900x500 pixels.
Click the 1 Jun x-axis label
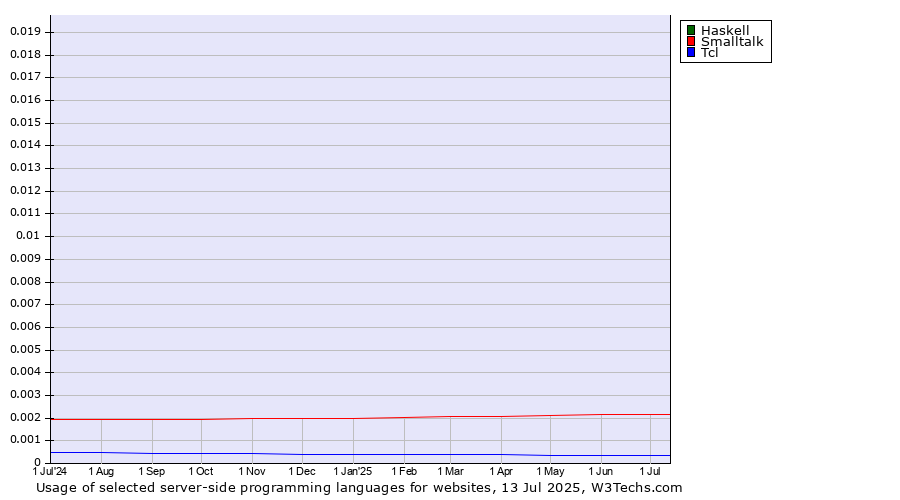pyautogui.click(x=601, y=471)
